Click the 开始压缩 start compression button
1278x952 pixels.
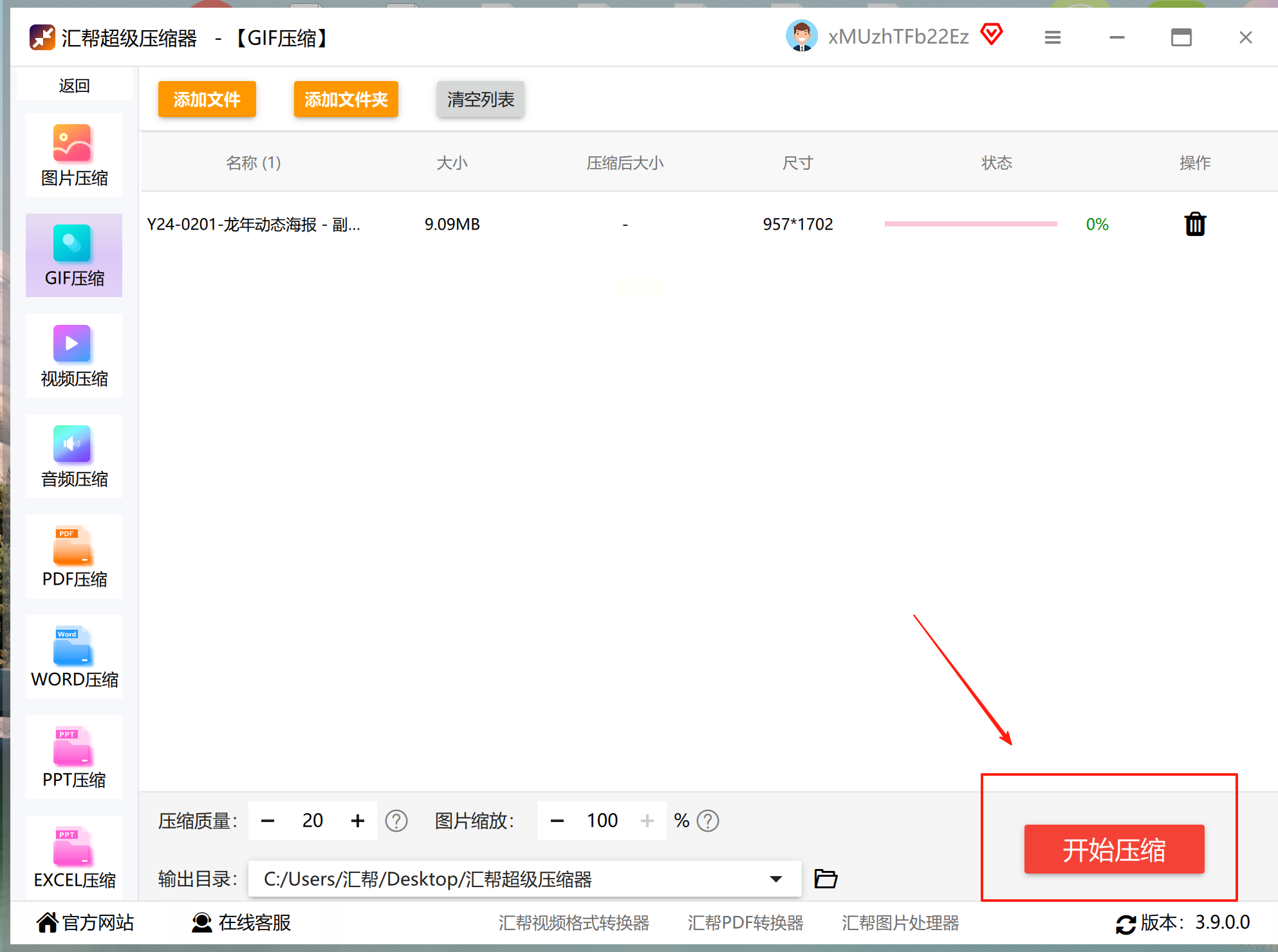pyautogui.click(x=1114, y=849)
